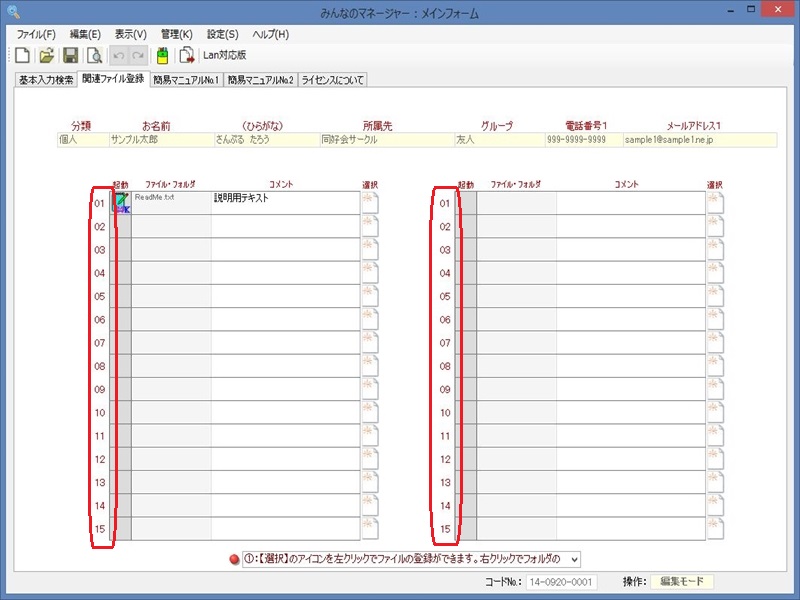Open the 設定(S) menu
Screen dimensions: 800x600
[221, 34]
